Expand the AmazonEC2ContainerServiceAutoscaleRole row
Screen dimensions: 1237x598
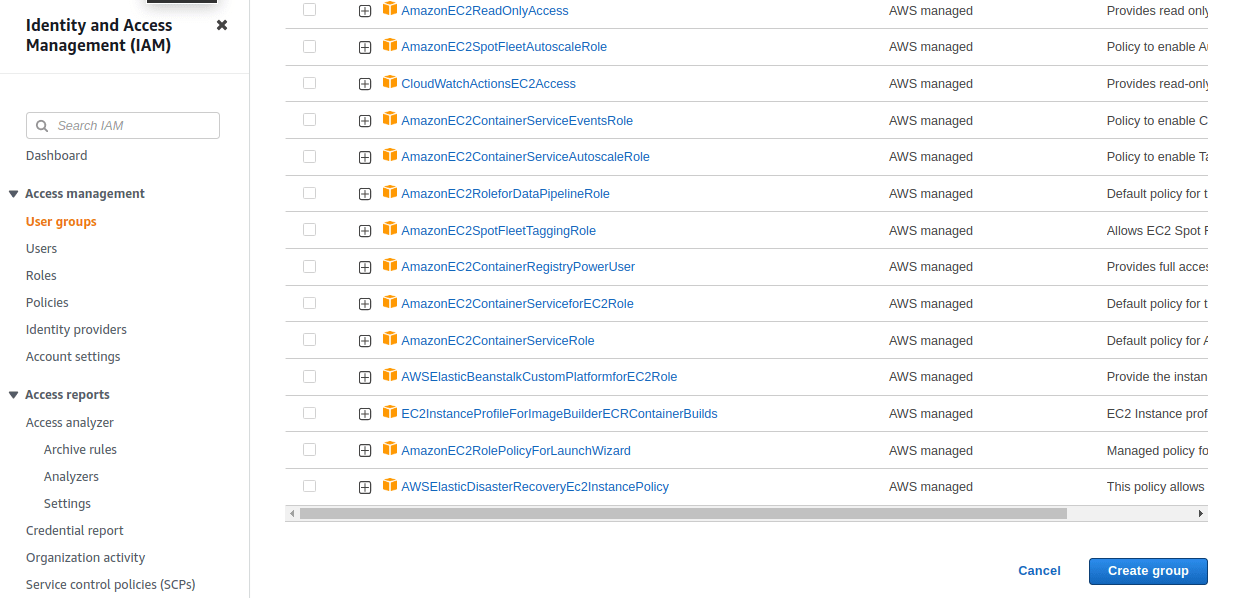pos(365,157)
